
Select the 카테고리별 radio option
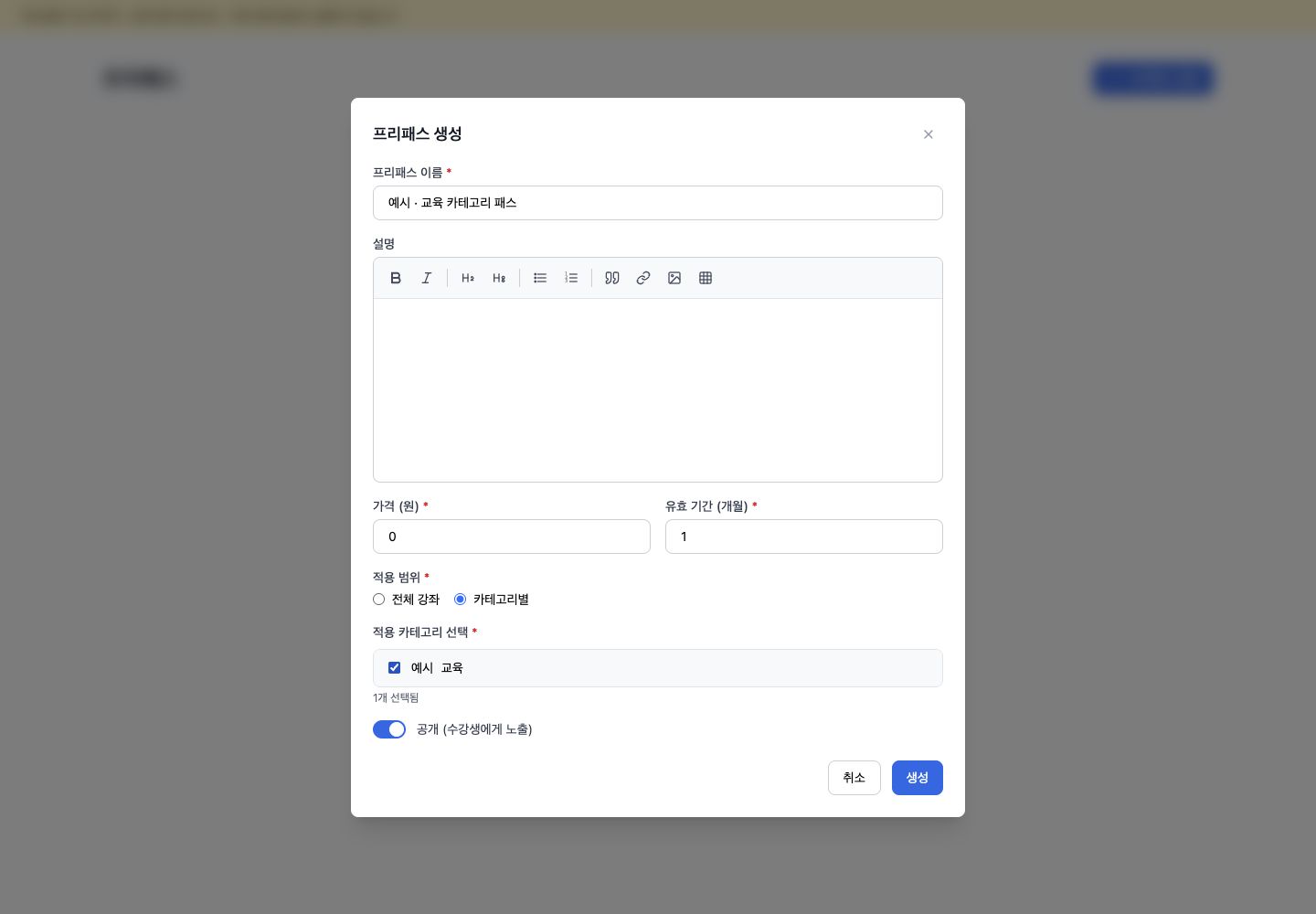461,600
